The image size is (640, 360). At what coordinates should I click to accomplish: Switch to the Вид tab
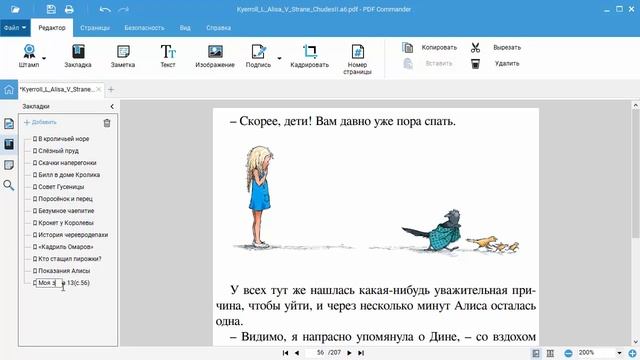(185, 28)
